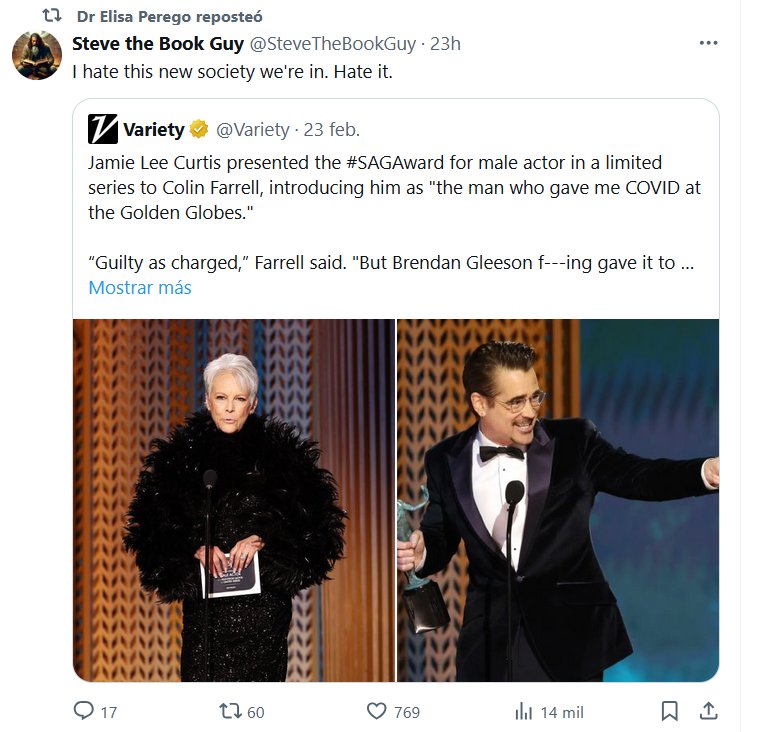
Task: Open Colin Farrell photo with trophy
Action: pos(558,500)
